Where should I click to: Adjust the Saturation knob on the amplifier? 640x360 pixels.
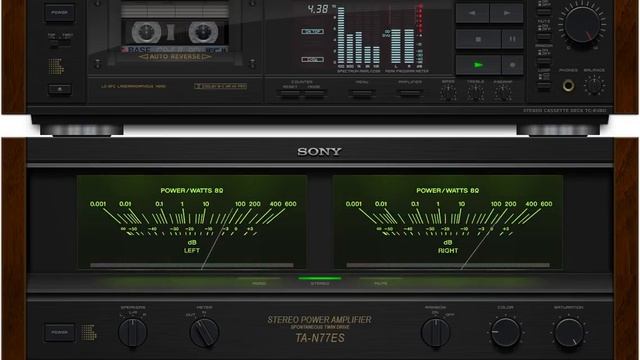pos(569,332)
